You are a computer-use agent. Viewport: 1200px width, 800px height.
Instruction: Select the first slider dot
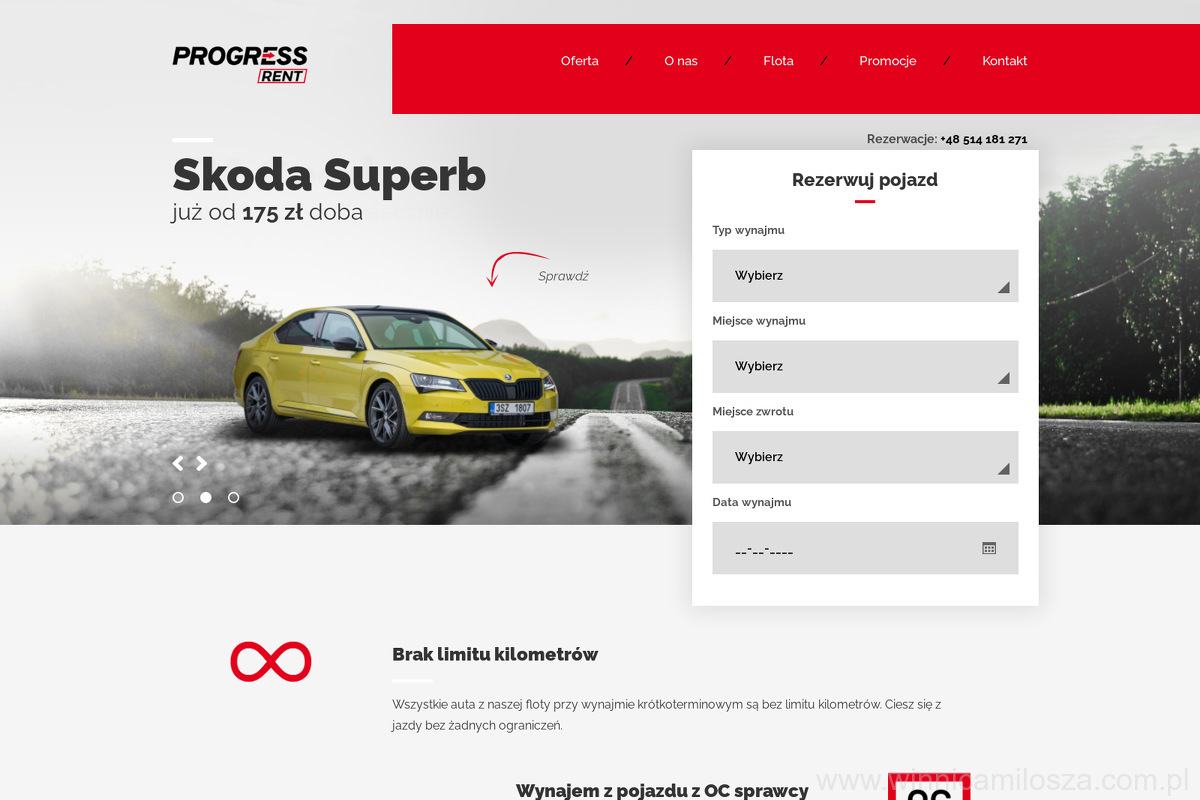click(x=178, y=497)
